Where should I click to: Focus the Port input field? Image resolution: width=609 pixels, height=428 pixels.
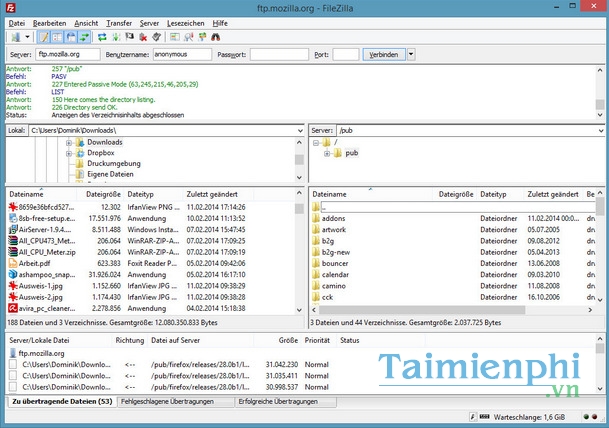(x=346, y=54)
